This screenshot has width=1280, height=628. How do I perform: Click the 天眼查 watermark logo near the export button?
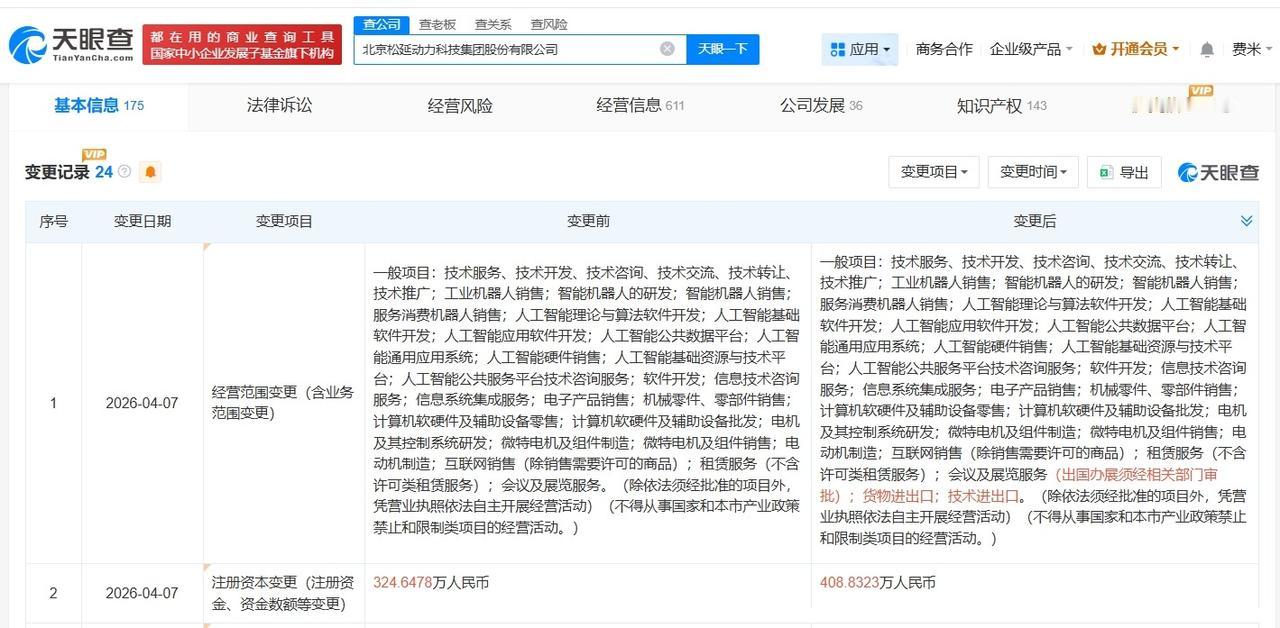coord(1218,171)
